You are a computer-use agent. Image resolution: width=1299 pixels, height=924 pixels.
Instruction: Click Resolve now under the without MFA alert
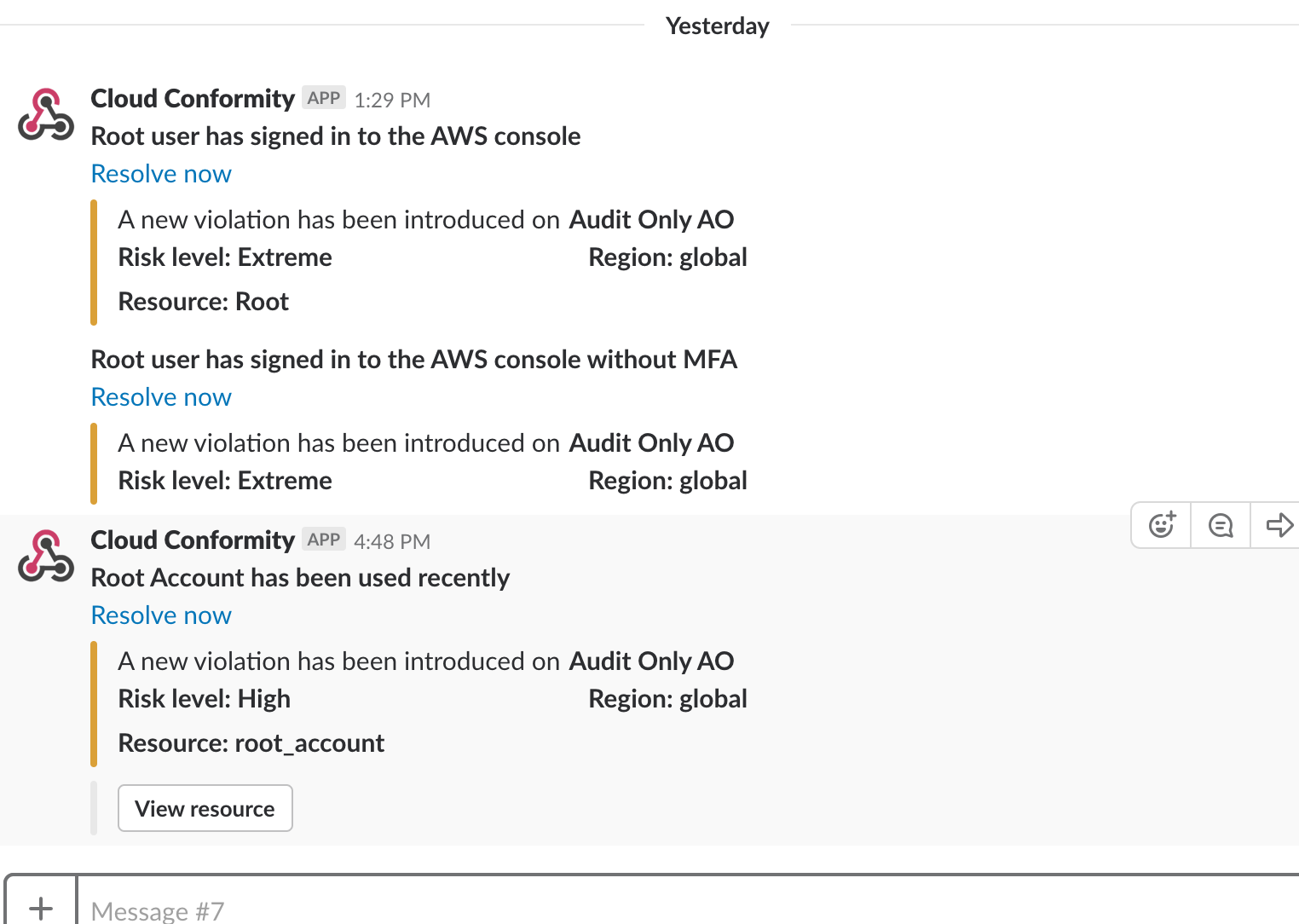[x=161, y=397]
